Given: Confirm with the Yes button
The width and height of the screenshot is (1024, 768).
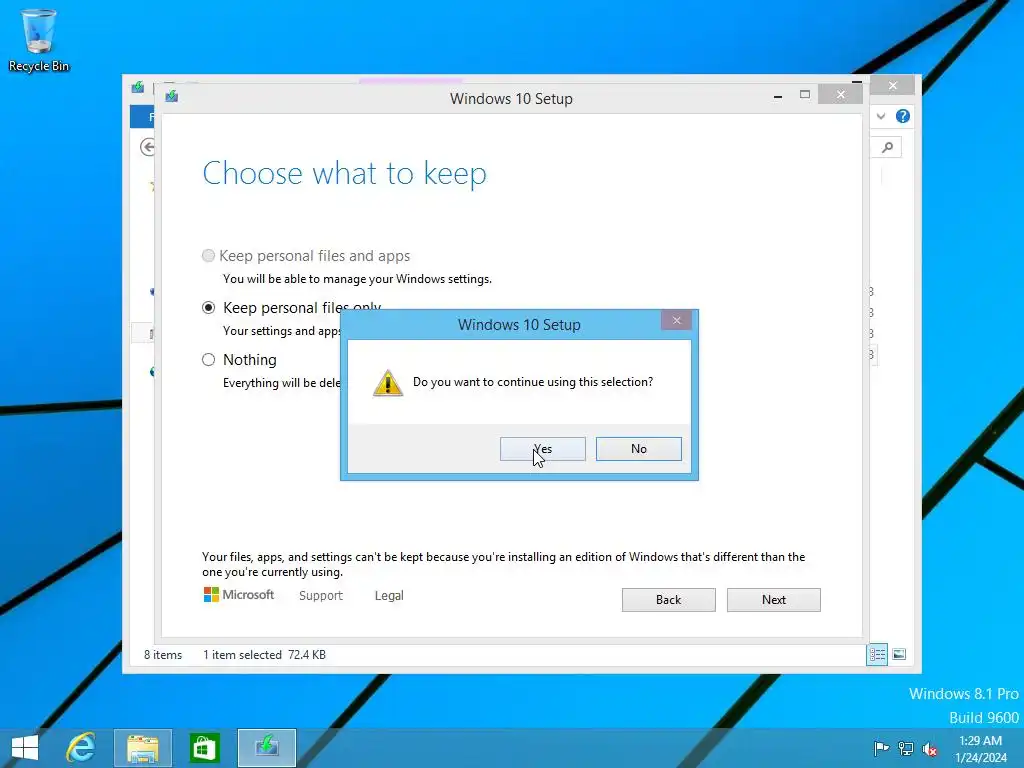Looking at the screenshot, I should (542, 449).
